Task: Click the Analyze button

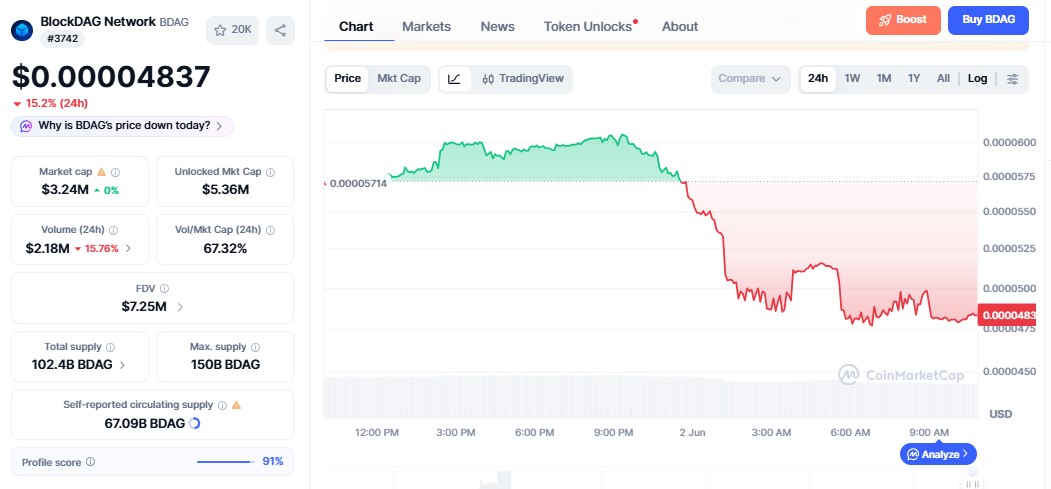Action: click(938, 453)
